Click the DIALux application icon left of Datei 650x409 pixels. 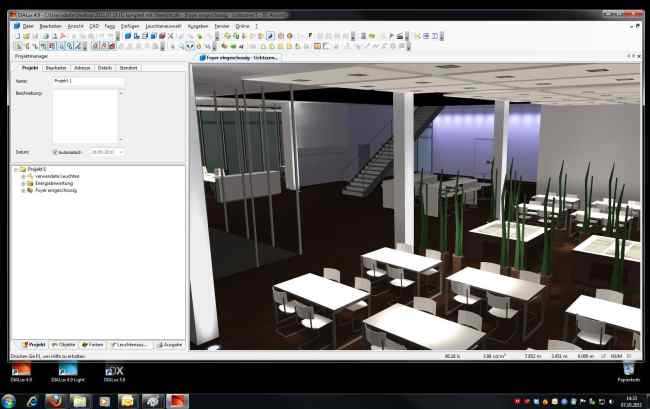pos(17,26)
